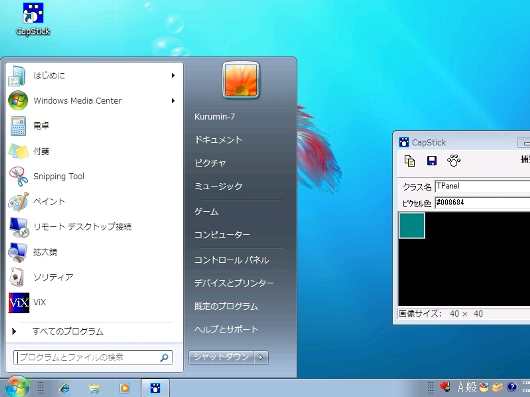This screenshot has height=397, width=530.
Task: Click the search magnifier icon in Start menu
Action: [164, 357]
